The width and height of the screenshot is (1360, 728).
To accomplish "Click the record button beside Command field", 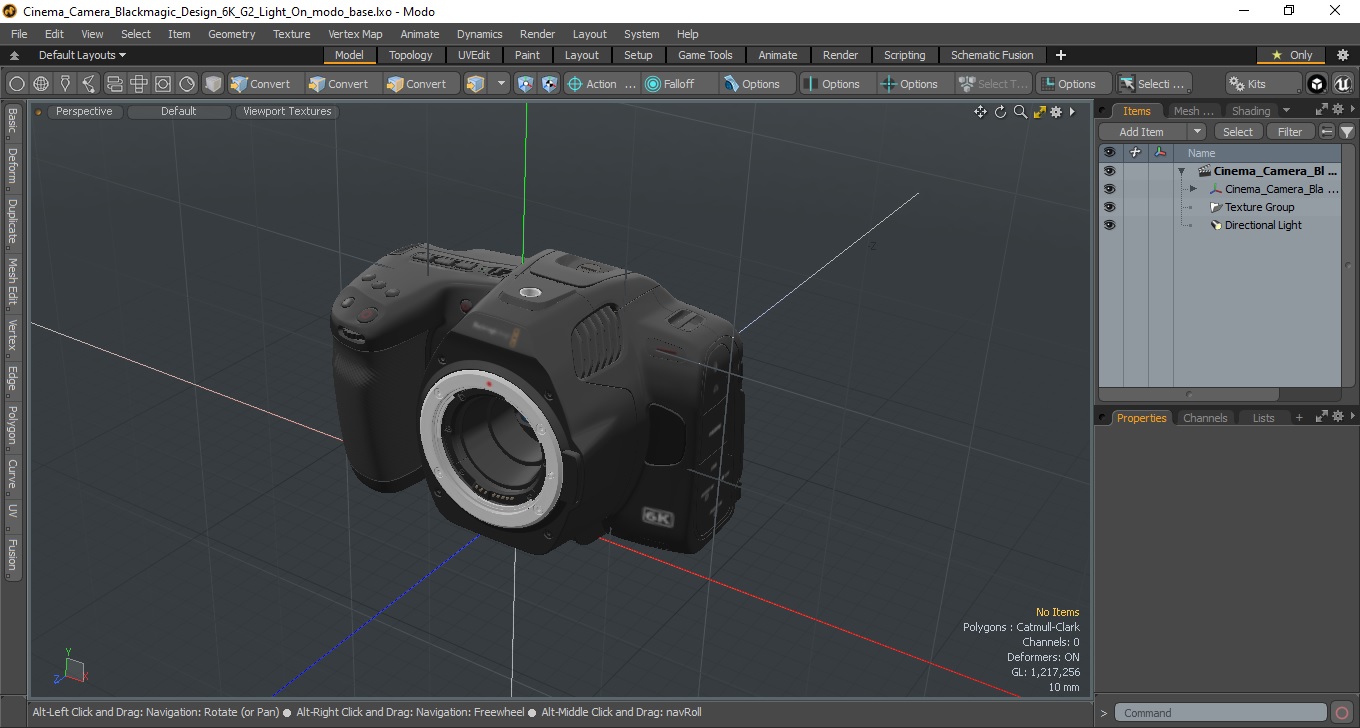I will pos(1342,713).
